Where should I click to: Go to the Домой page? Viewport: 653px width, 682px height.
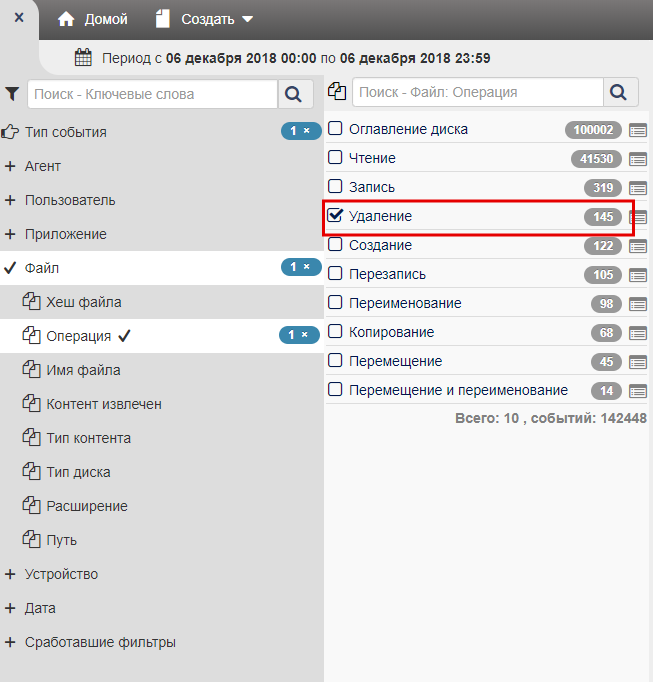pos(93,19)
